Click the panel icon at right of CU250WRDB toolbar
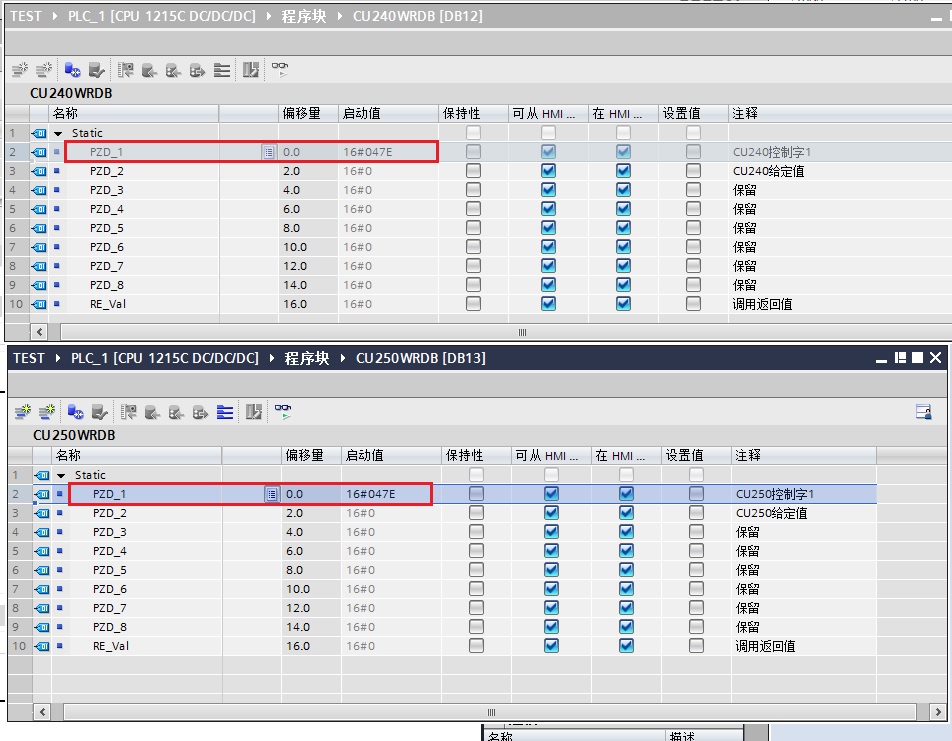This screenshot has height=741, width=952. click(924, 412)
